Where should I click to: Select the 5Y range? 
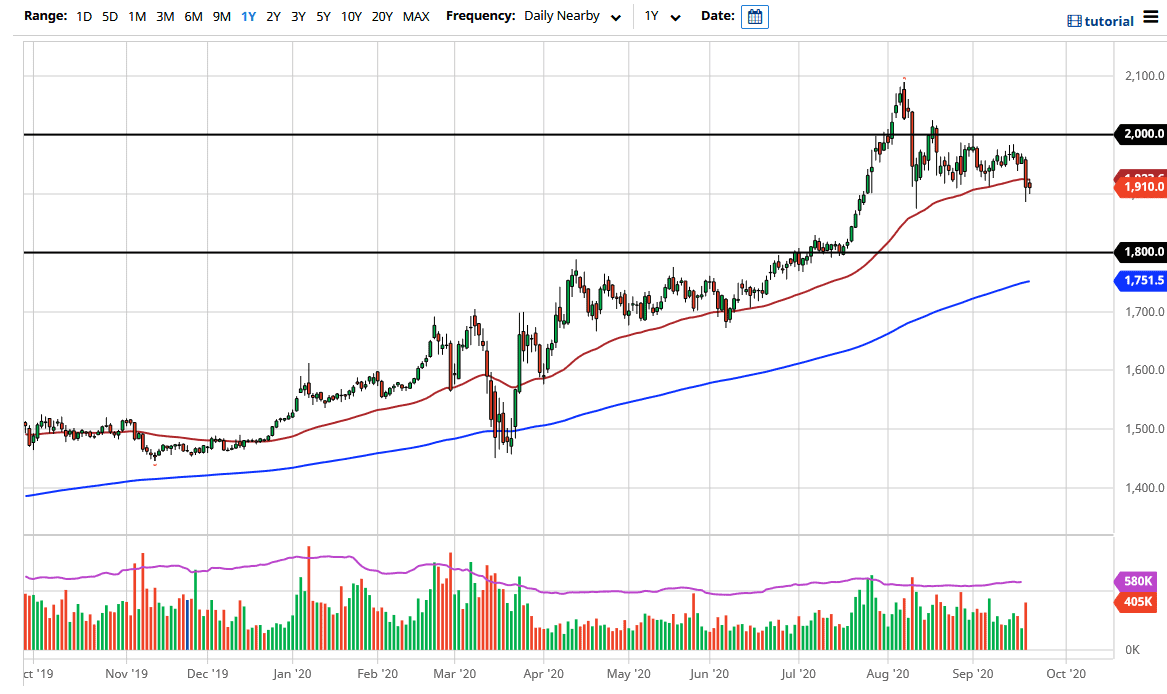323,16
